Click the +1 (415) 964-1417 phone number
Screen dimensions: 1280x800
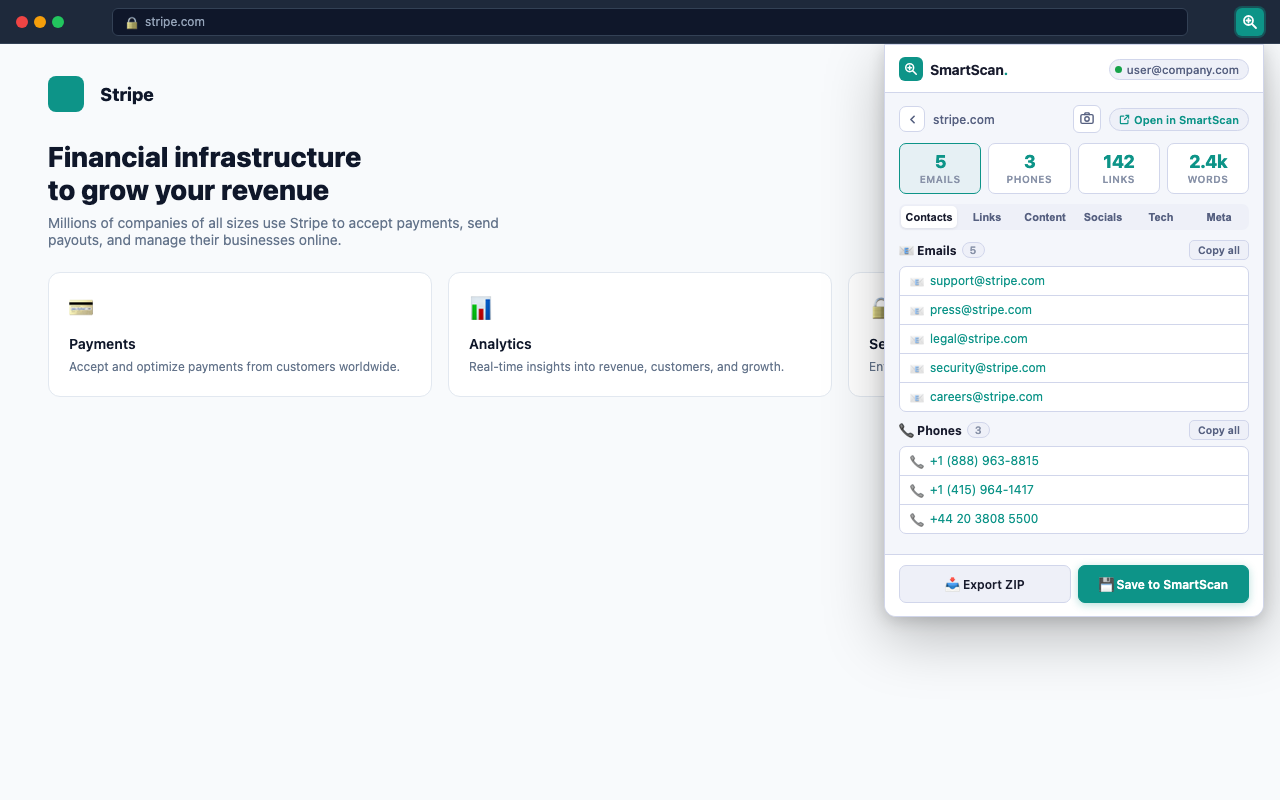(x=982, y=490)
